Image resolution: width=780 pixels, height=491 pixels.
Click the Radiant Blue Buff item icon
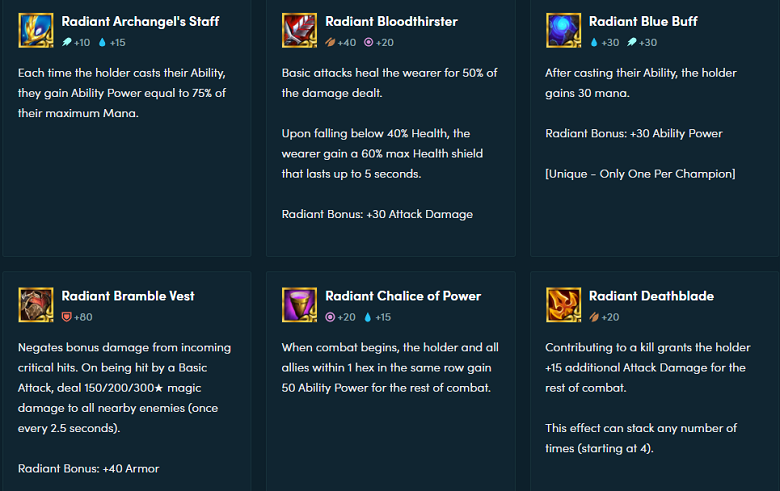point(563,30)
